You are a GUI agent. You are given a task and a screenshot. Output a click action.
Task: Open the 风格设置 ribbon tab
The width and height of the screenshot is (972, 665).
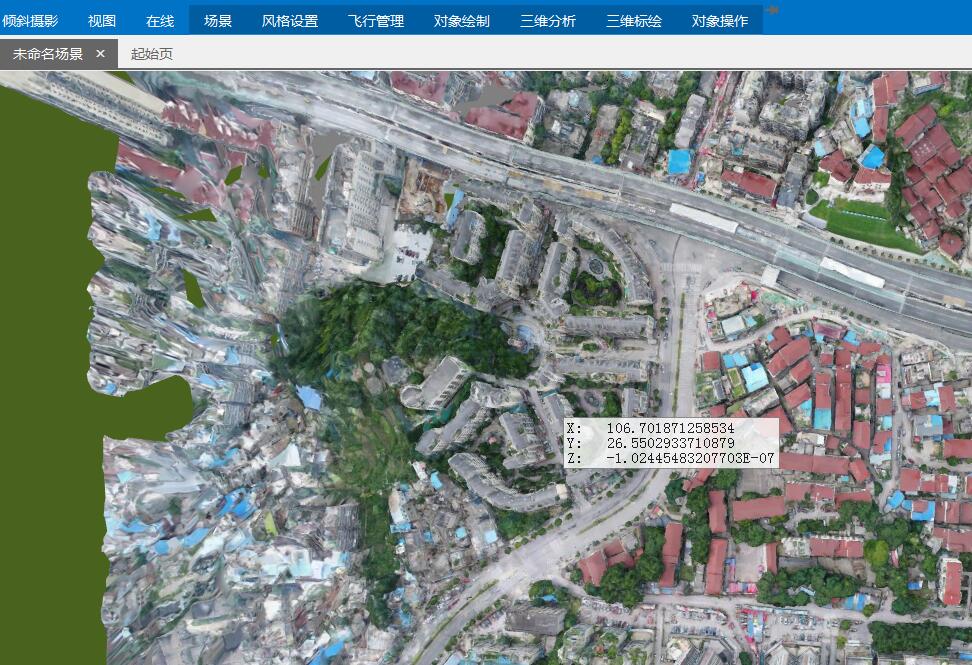coord(289,21)
